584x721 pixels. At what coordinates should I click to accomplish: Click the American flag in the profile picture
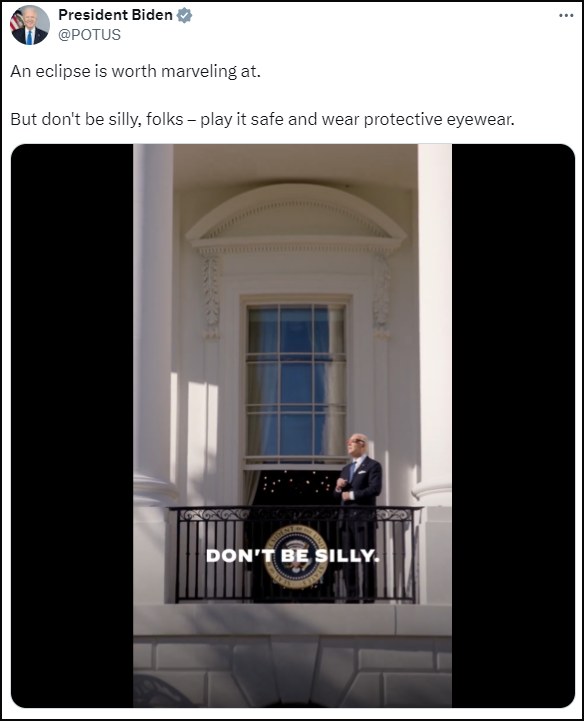tap(16, 20)
